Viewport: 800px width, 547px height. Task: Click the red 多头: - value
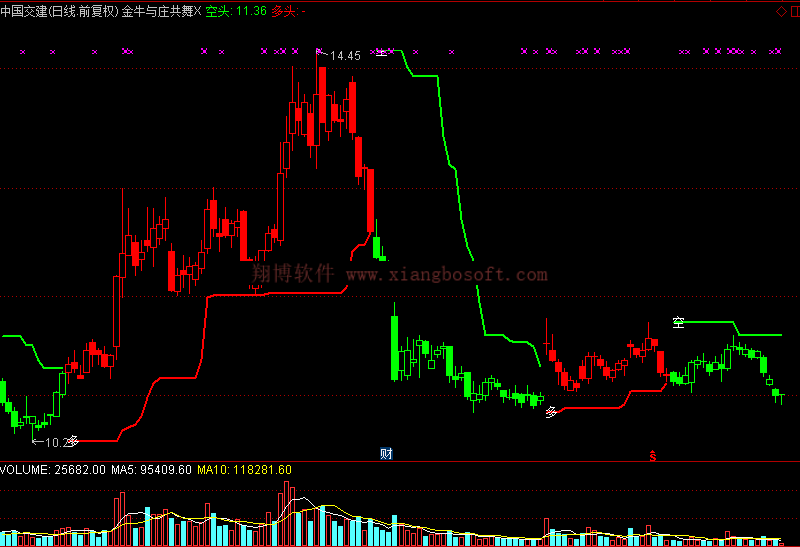288,11
